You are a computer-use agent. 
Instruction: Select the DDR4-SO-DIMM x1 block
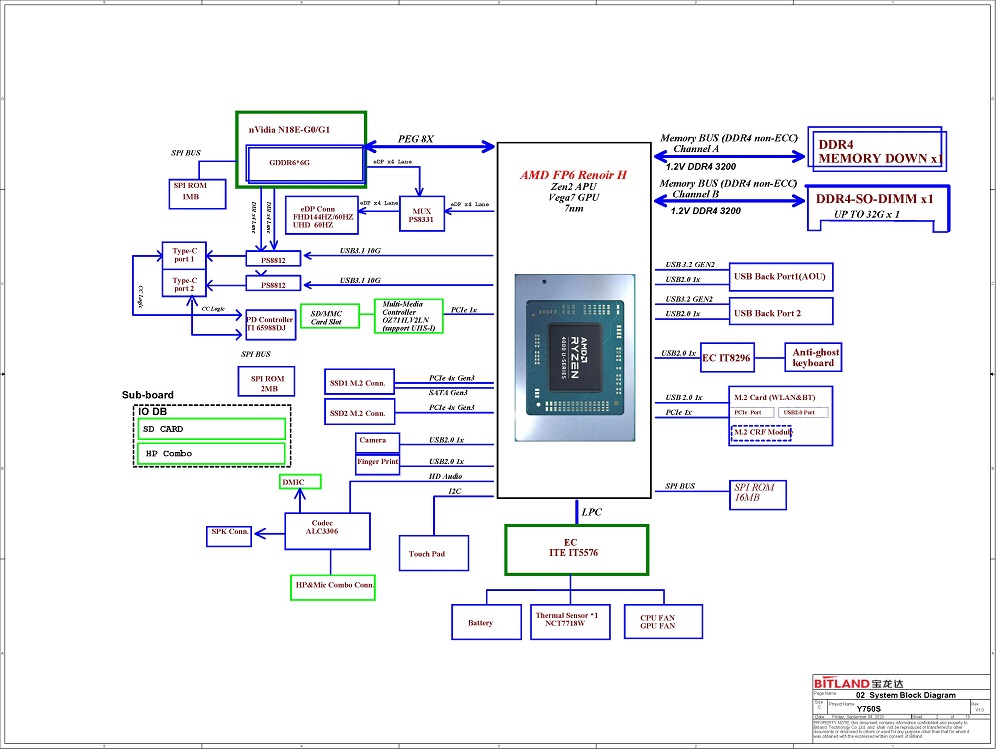tap(878, 208)
